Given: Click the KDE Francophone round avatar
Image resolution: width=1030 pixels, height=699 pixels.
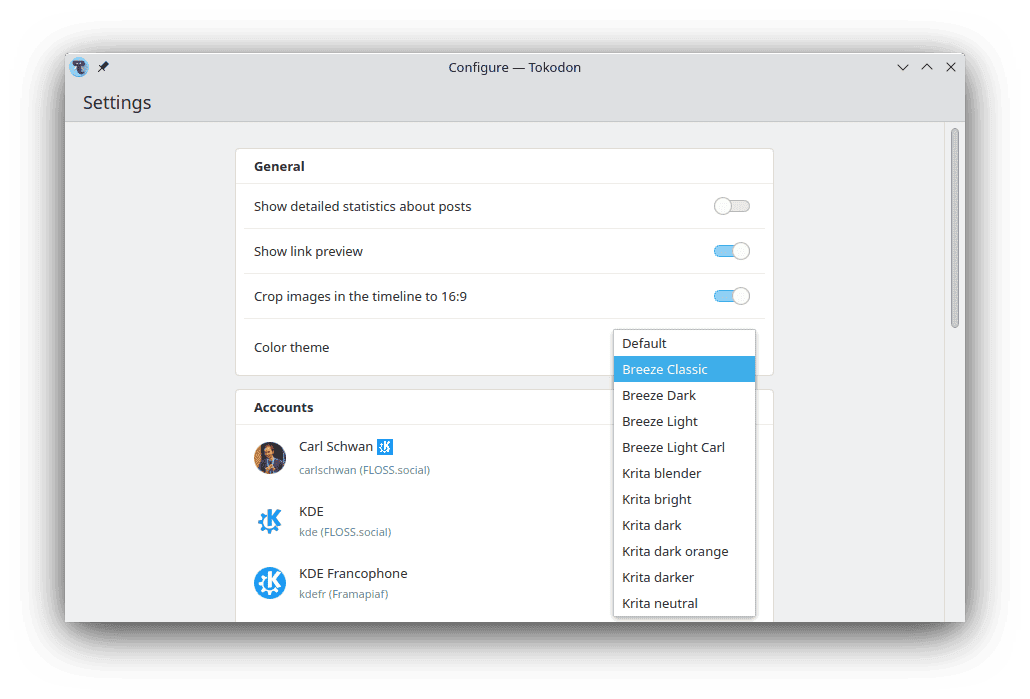Looking at the screenshot, I should pyautogui.click(x=270, y=583).
